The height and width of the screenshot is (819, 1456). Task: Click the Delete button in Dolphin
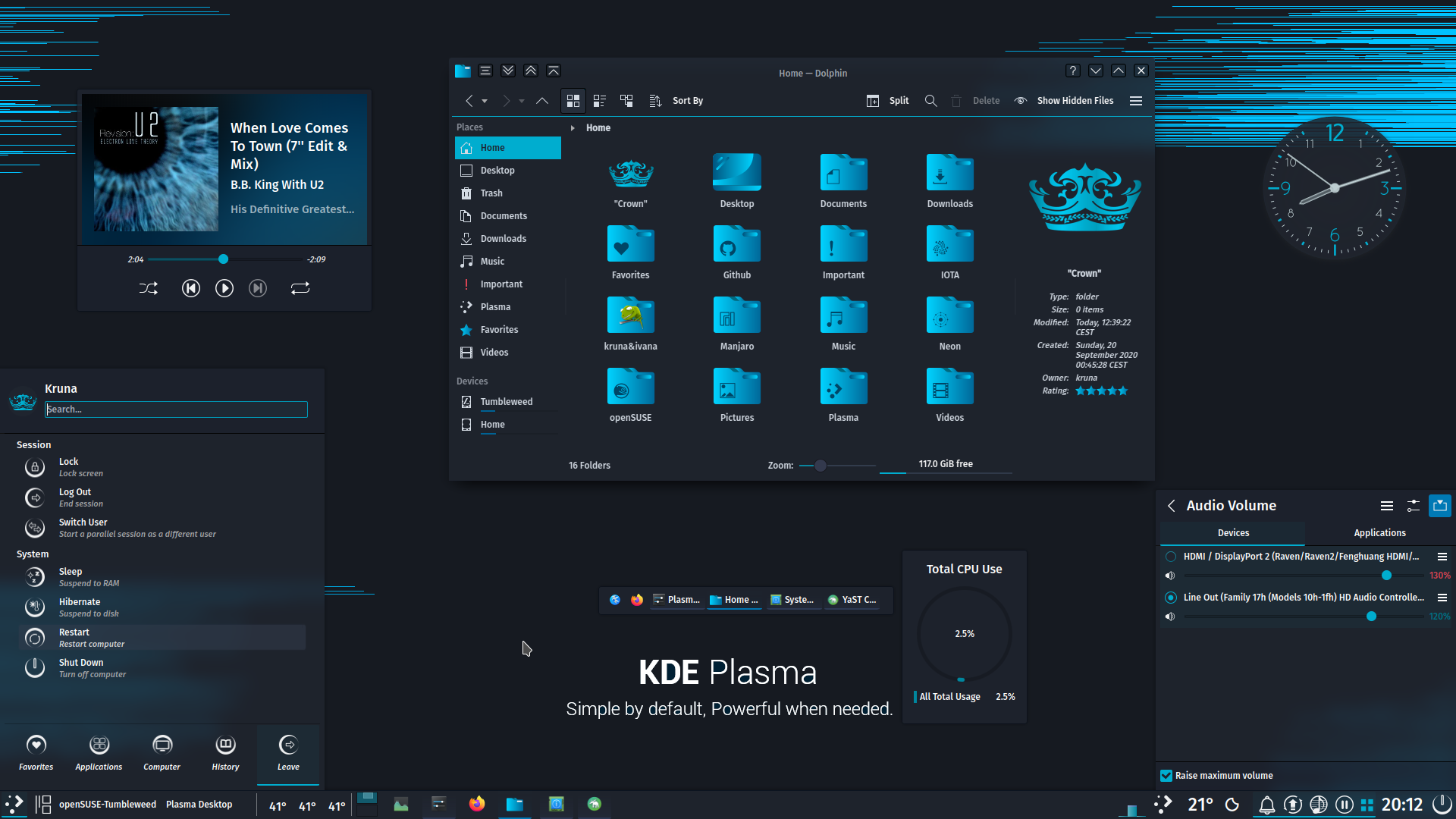976,101
